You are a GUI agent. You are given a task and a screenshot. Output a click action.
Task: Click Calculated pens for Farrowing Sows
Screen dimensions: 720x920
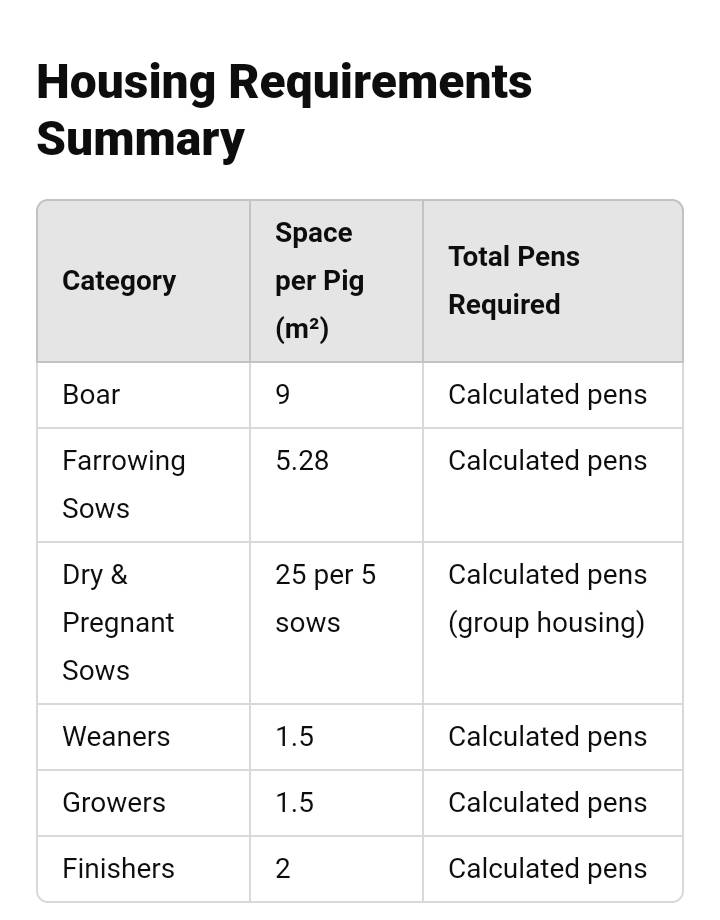click(547, 461)
